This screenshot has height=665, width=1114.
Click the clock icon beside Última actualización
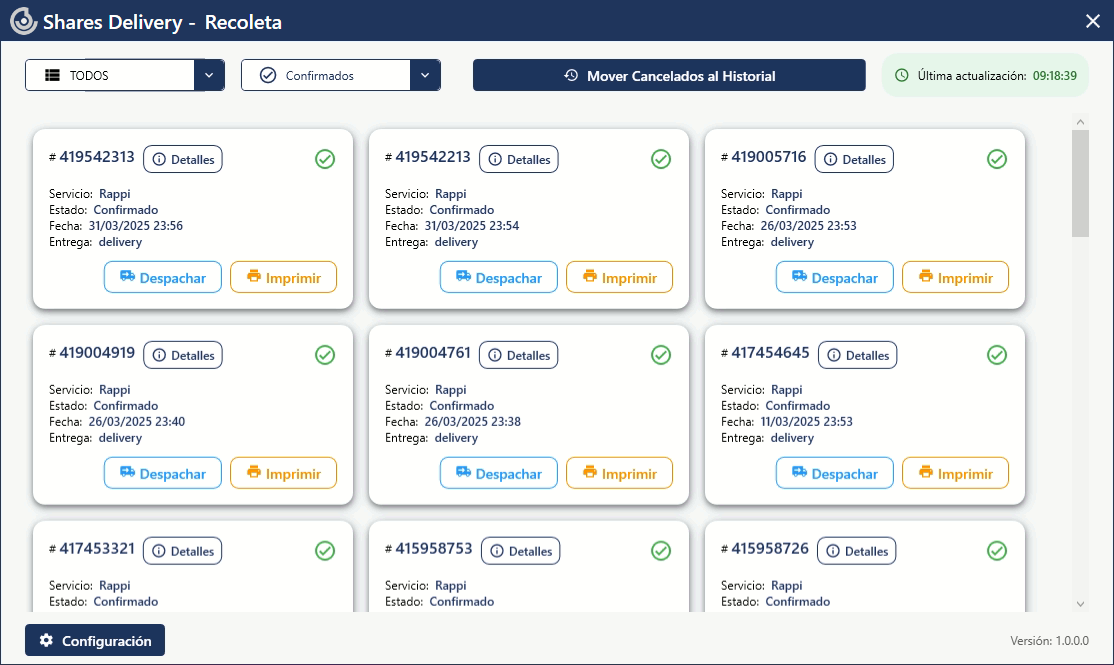click(x=902, y=75)
